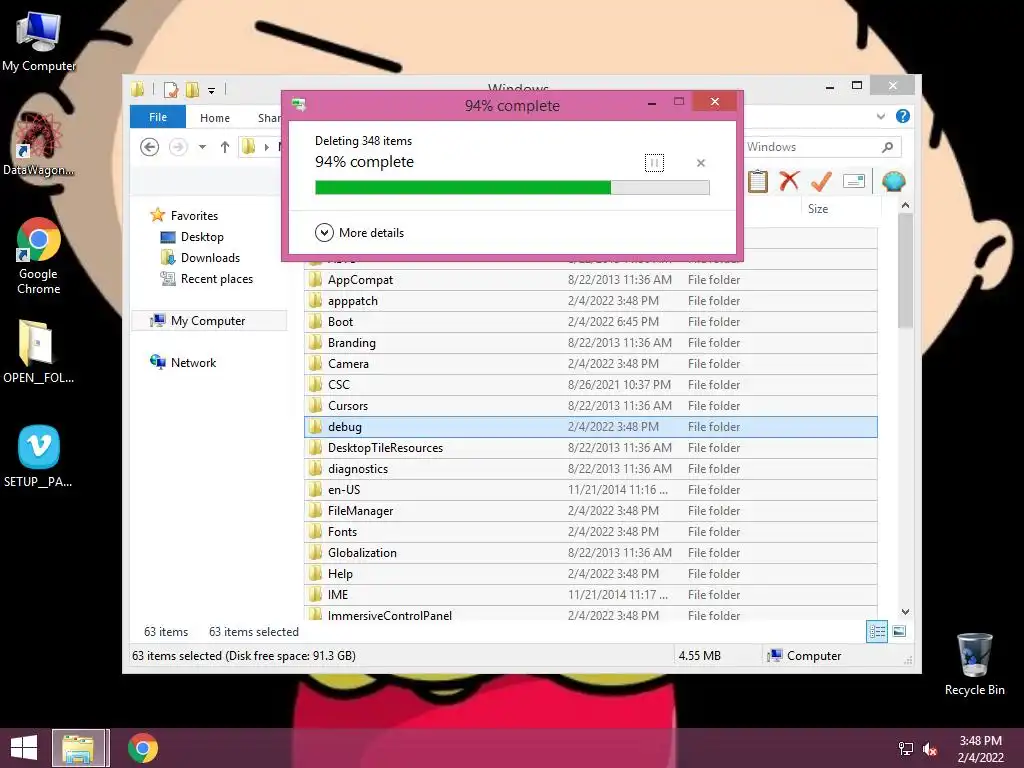Click the red X Delete toolbar icon
The width and height of the screenshot is (1024, 768).
pyautogui.click(x=790, y=181)
